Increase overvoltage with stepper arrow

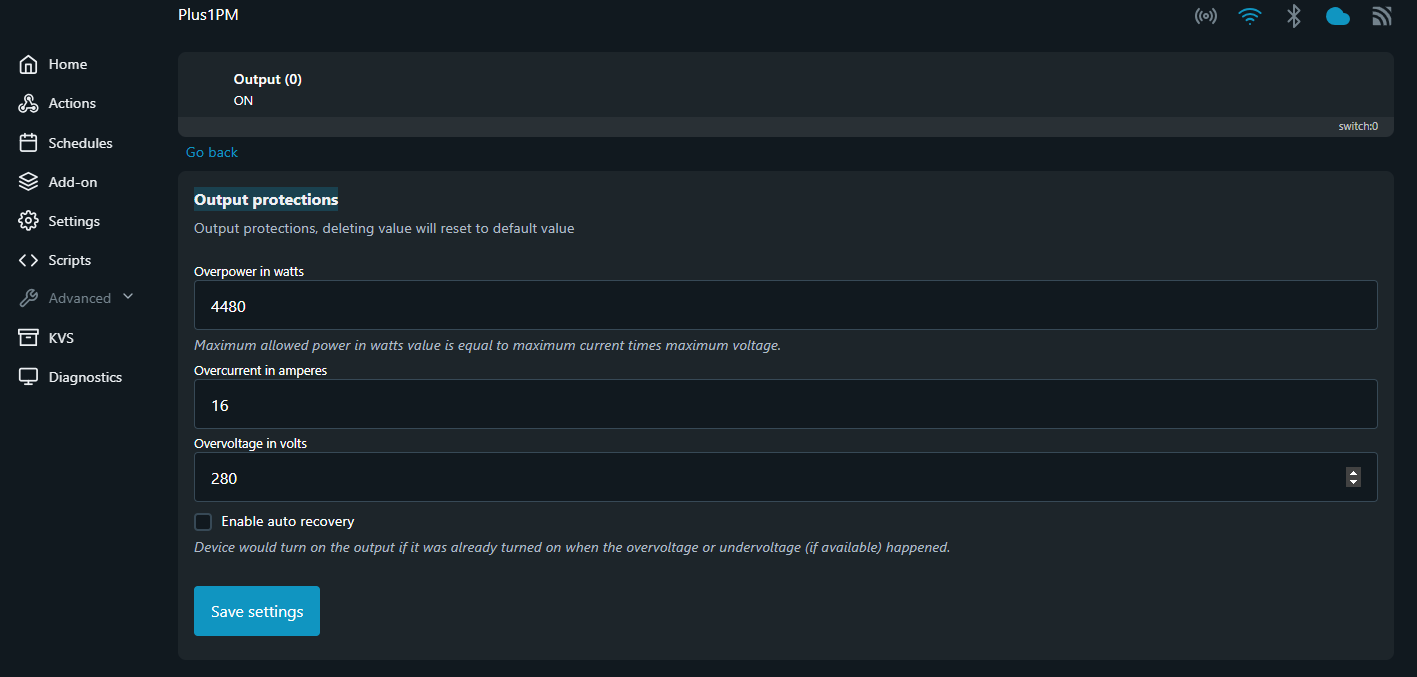[x=1353, y=473]
